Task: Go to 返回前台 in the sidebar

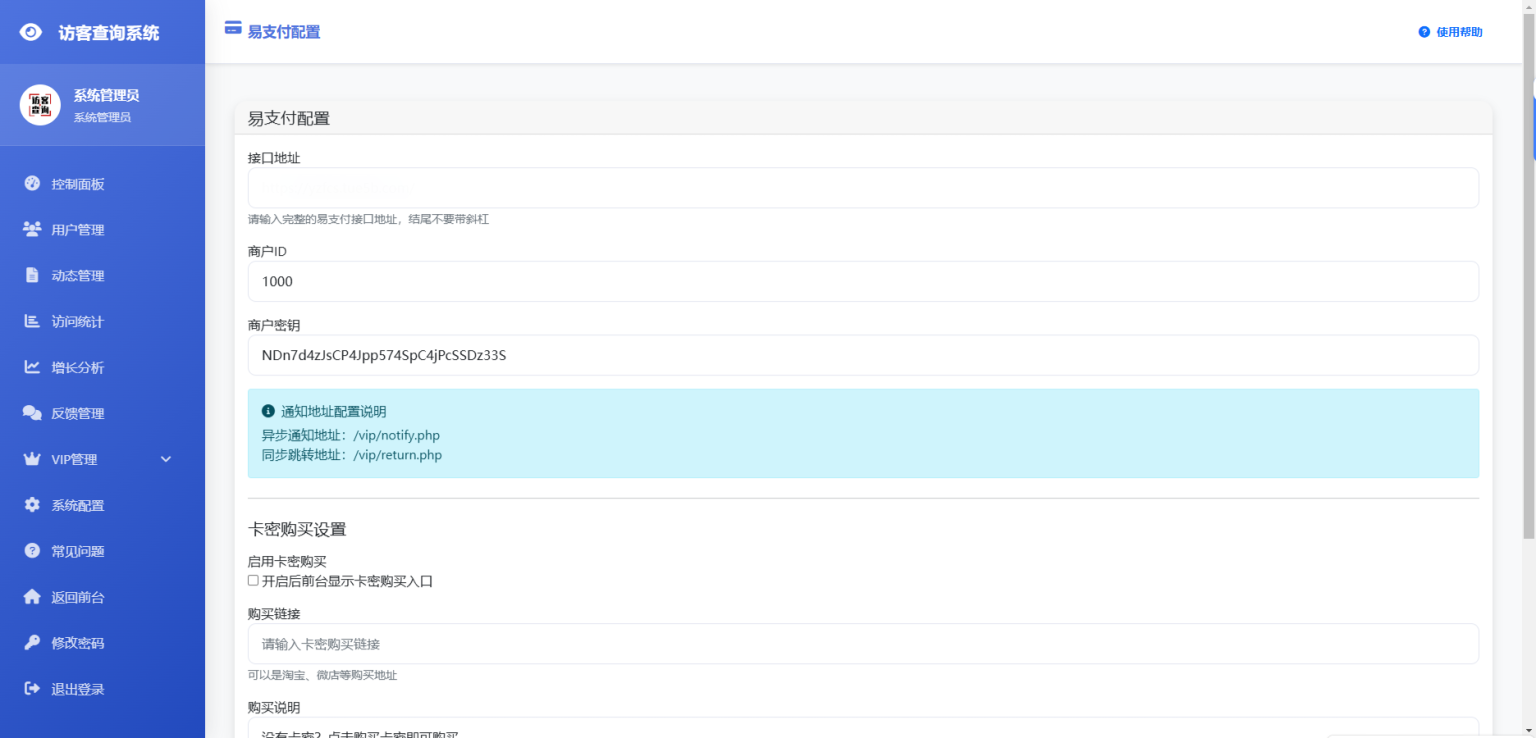Action: coord(78,598)
